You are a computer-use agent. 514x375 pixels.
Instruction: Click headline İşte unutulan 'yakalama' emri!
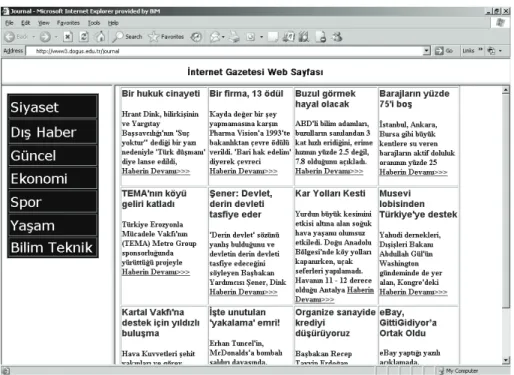coord(245,317)
